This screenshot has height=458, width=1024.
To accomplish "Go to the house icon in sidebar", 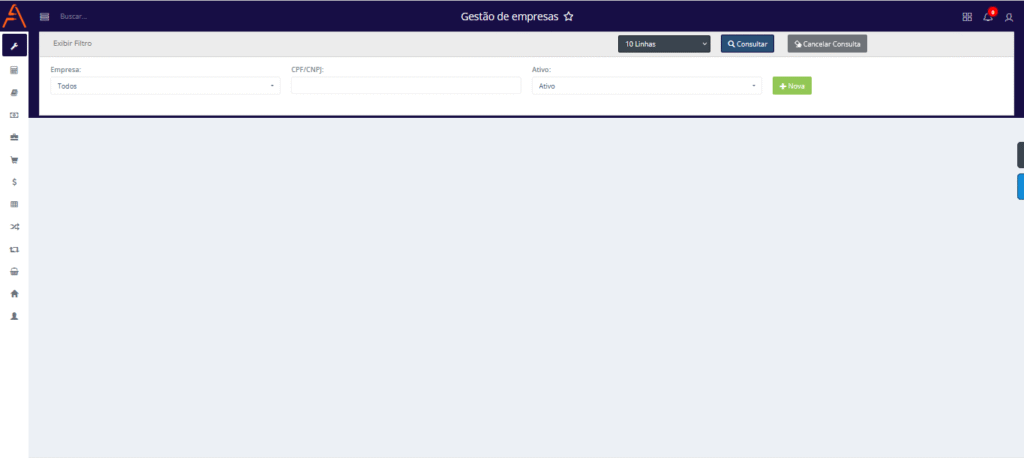I will (14, 293).
